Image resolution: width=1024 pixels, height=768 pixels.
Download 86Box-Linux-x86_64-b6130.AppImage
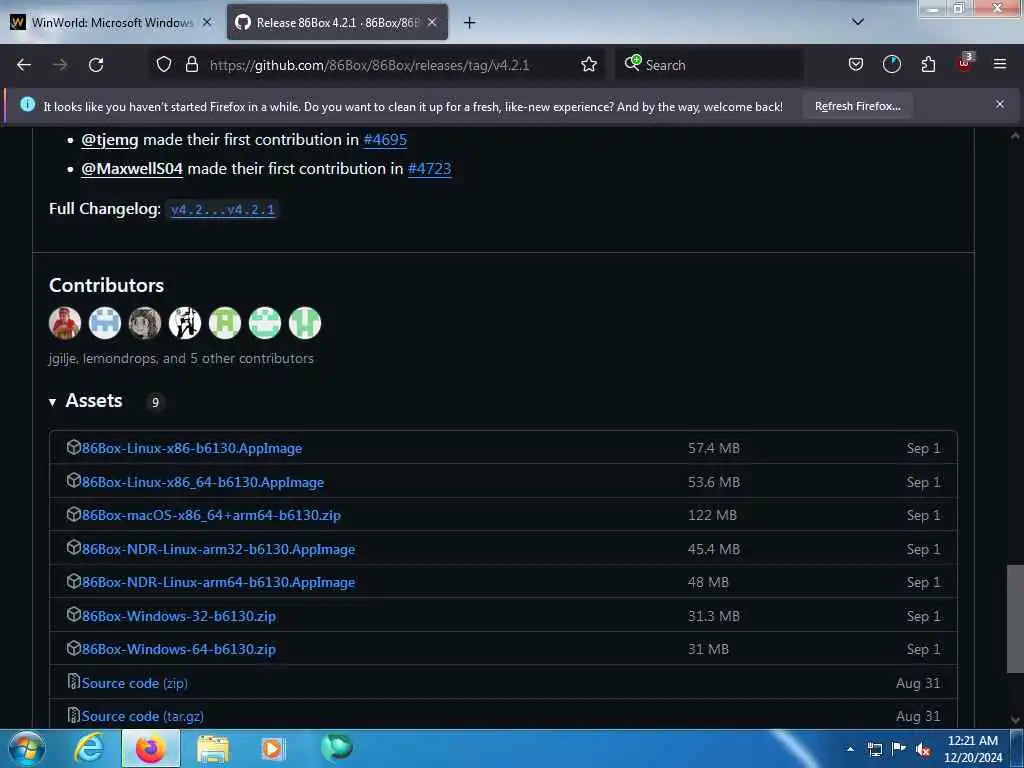(202, 483)
